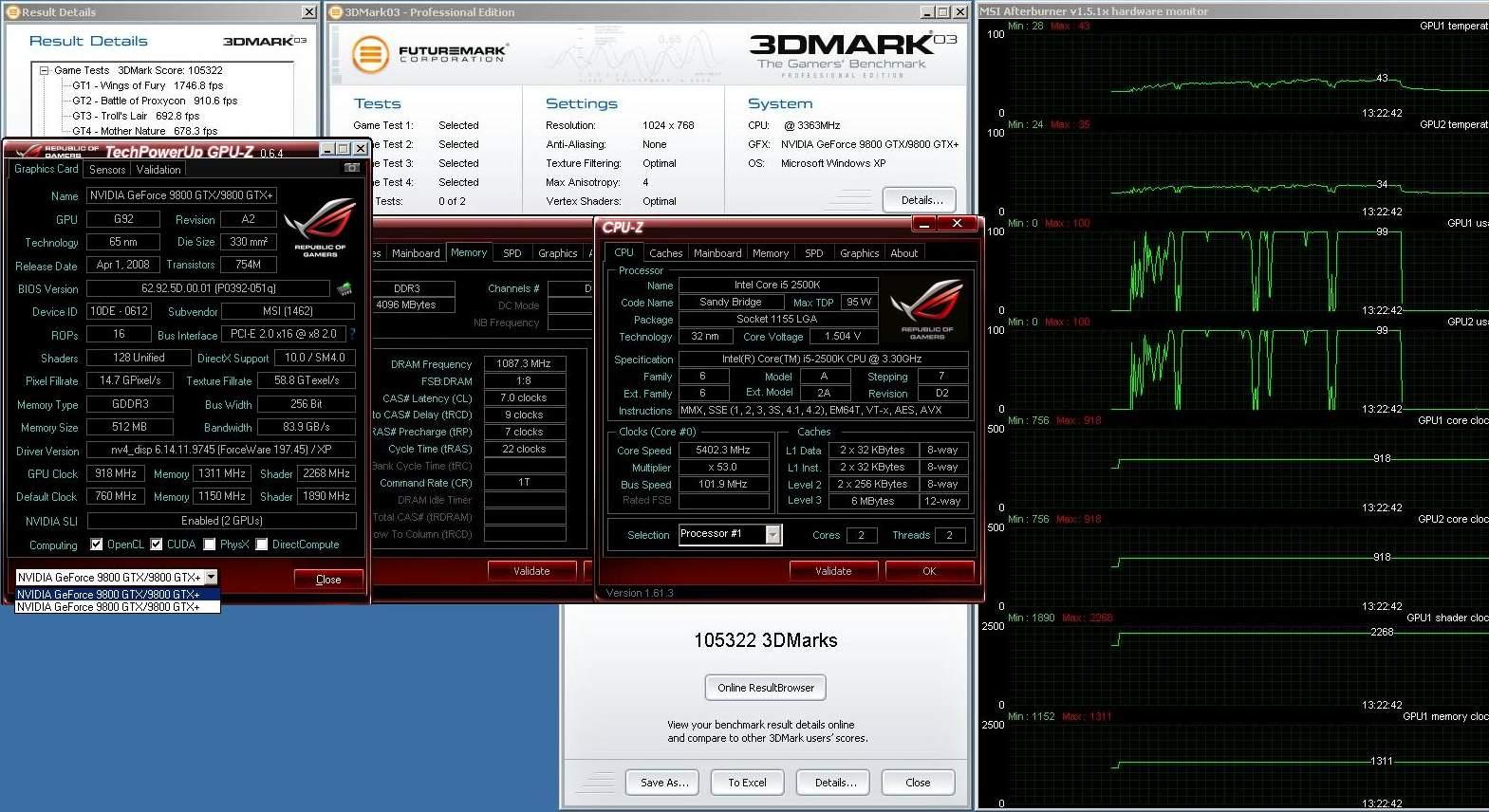This screenshot has height=812, width=1489.
Task: Click SPD tab in background CPU-Z window
Action: pos(512,253)
